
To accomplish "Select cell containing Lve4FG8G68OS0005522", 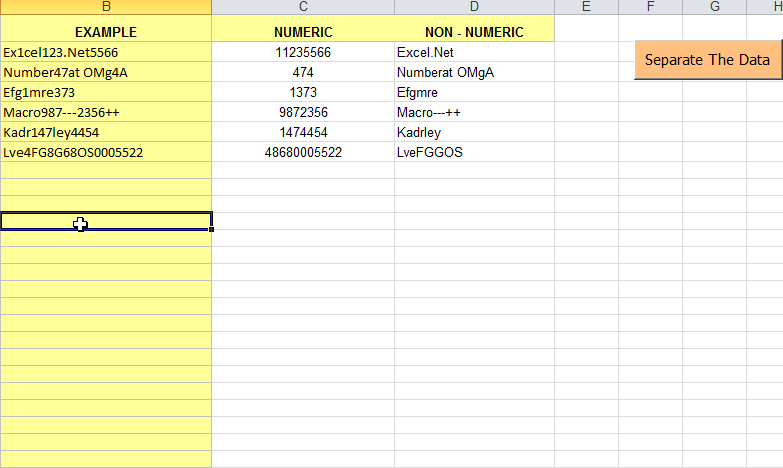I will (x=106, y=152).
